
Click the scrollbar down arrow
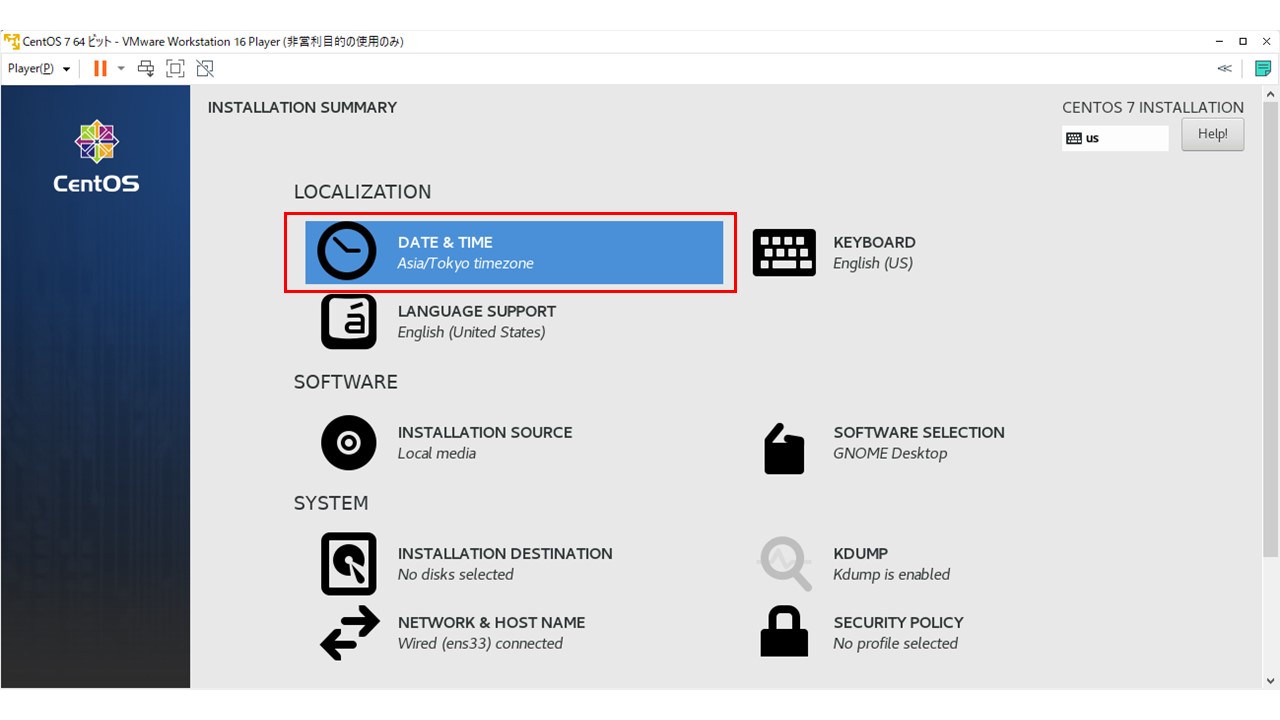1270,681
